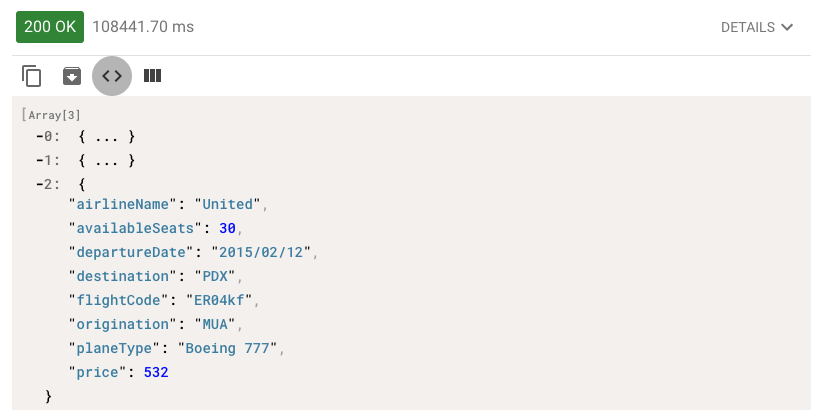The height and width of the screenshot is (410, 821).
Task: Expand array item 0
Action: click(48, 137)
